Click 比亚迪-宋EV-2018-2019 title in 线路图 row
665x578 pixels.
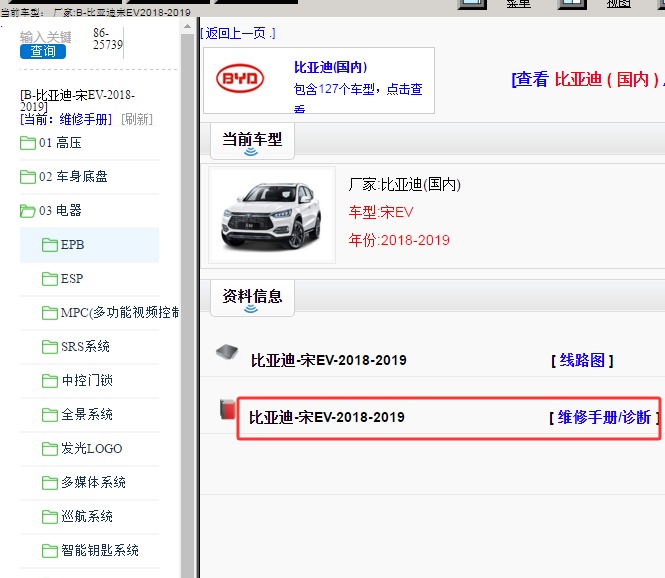tap(329, 360)
